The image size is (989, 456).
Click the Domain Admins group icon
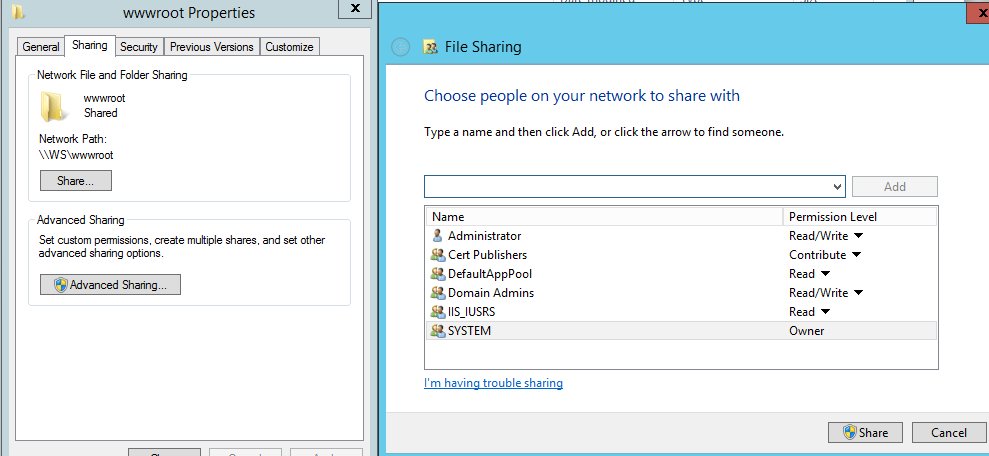437,293
